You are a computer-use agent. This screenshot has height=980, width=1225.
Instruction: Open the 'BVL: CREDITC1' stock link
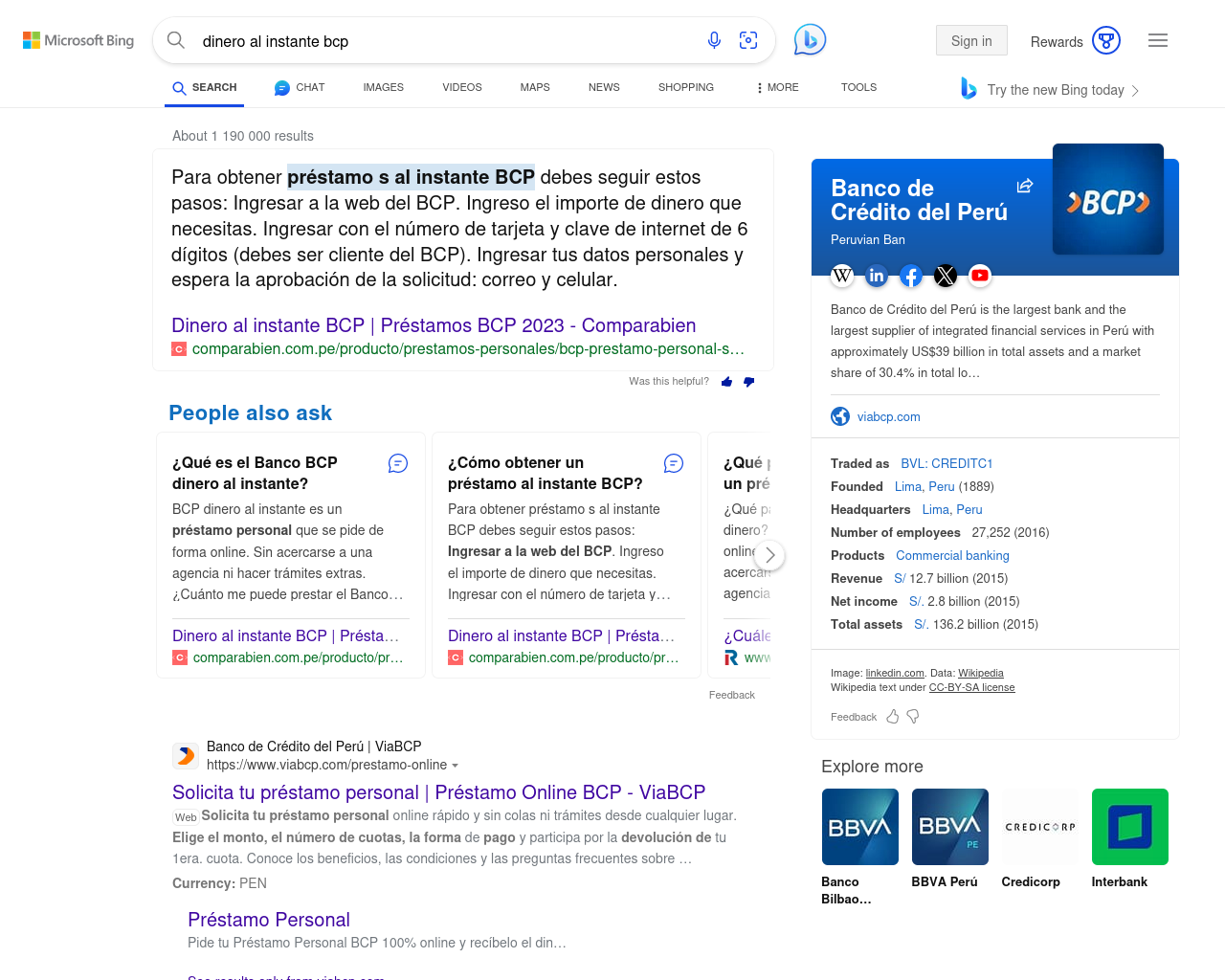[x=947, y=463]
